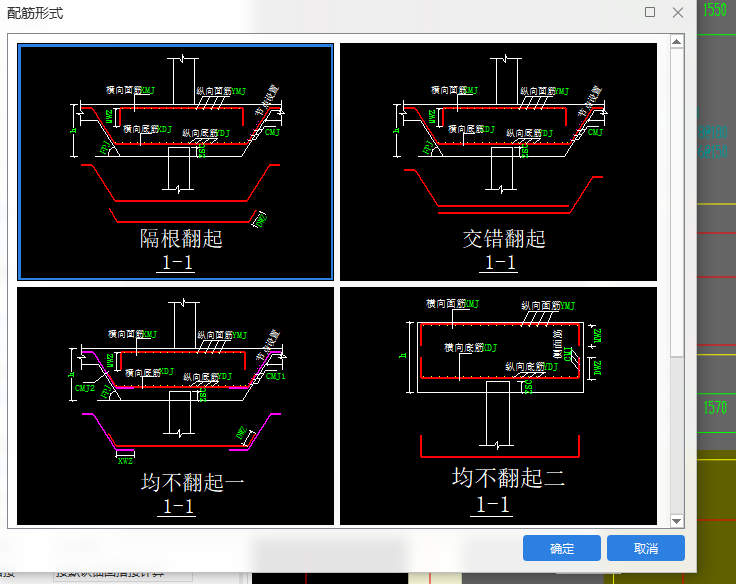The image size is (736, 584).
Task: Close the 配筋形式 dialog
Action: pyautogui.click(x=678, y=12)
